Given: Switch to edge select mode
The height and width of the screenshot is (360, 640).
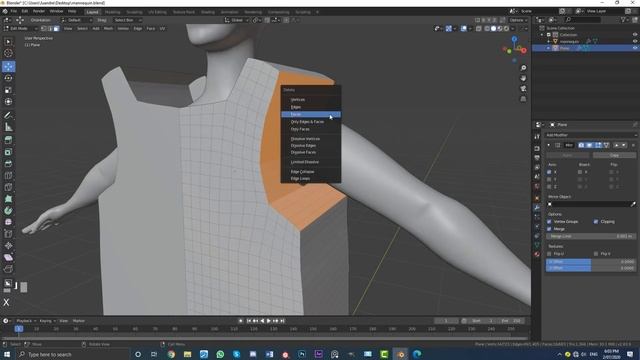Looking at the screenshot, I should point(50,29).
